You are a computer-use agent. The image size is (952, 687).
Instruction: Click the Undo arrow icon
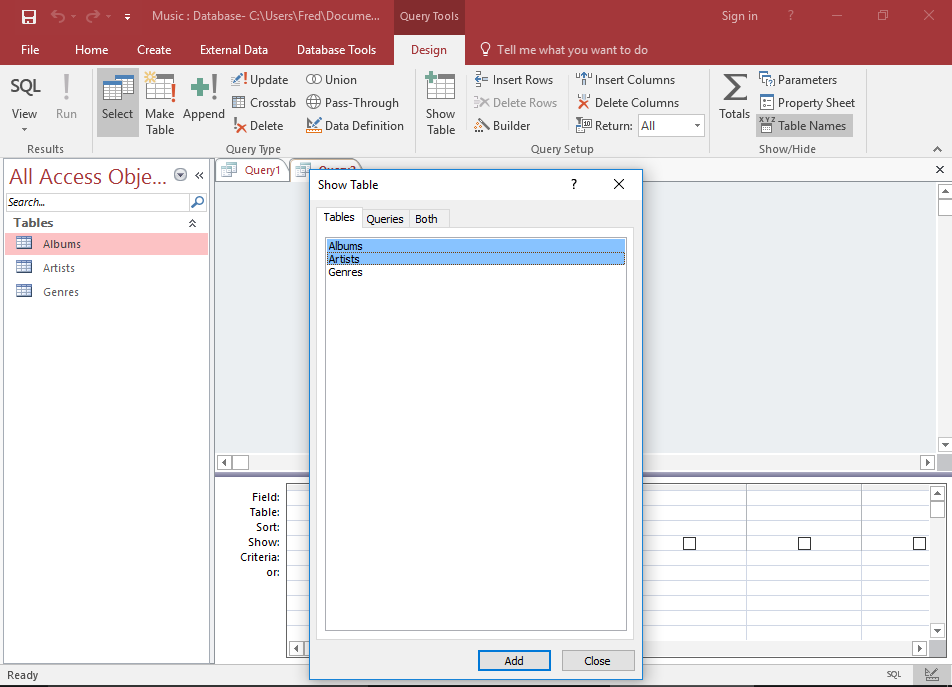tap(58, 16)
